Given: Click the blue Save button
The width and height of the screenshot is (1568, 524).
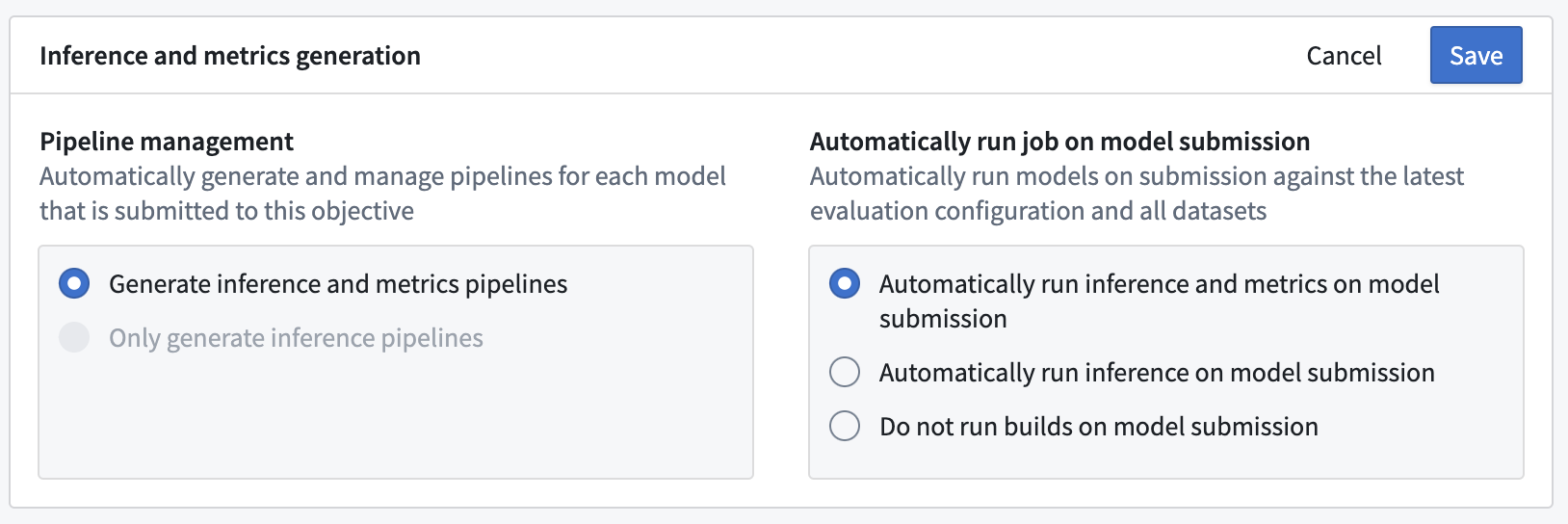Looking at the screenshot, I should [x=1476, y=56].
